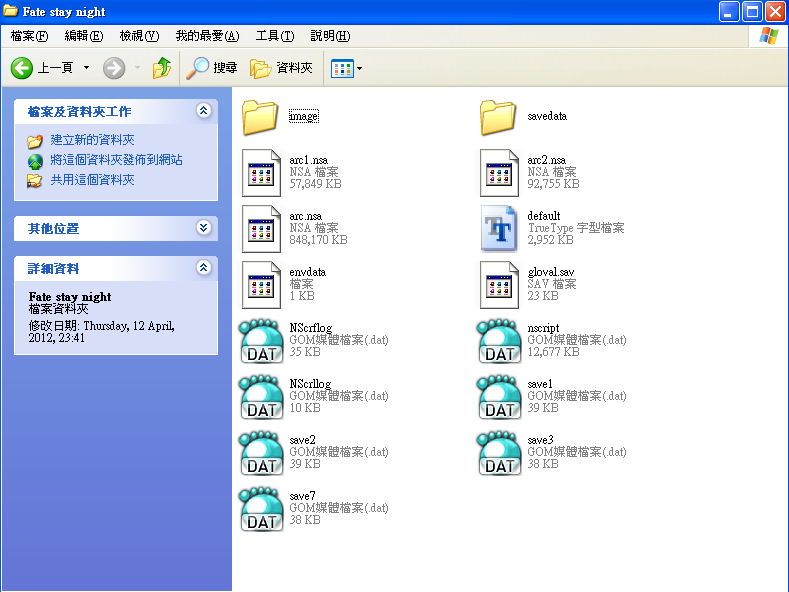The height and width of the screenshot is (592, 789).
Task: Select the NScrllog DAT file icon
Action: click(x=261, y=397)
